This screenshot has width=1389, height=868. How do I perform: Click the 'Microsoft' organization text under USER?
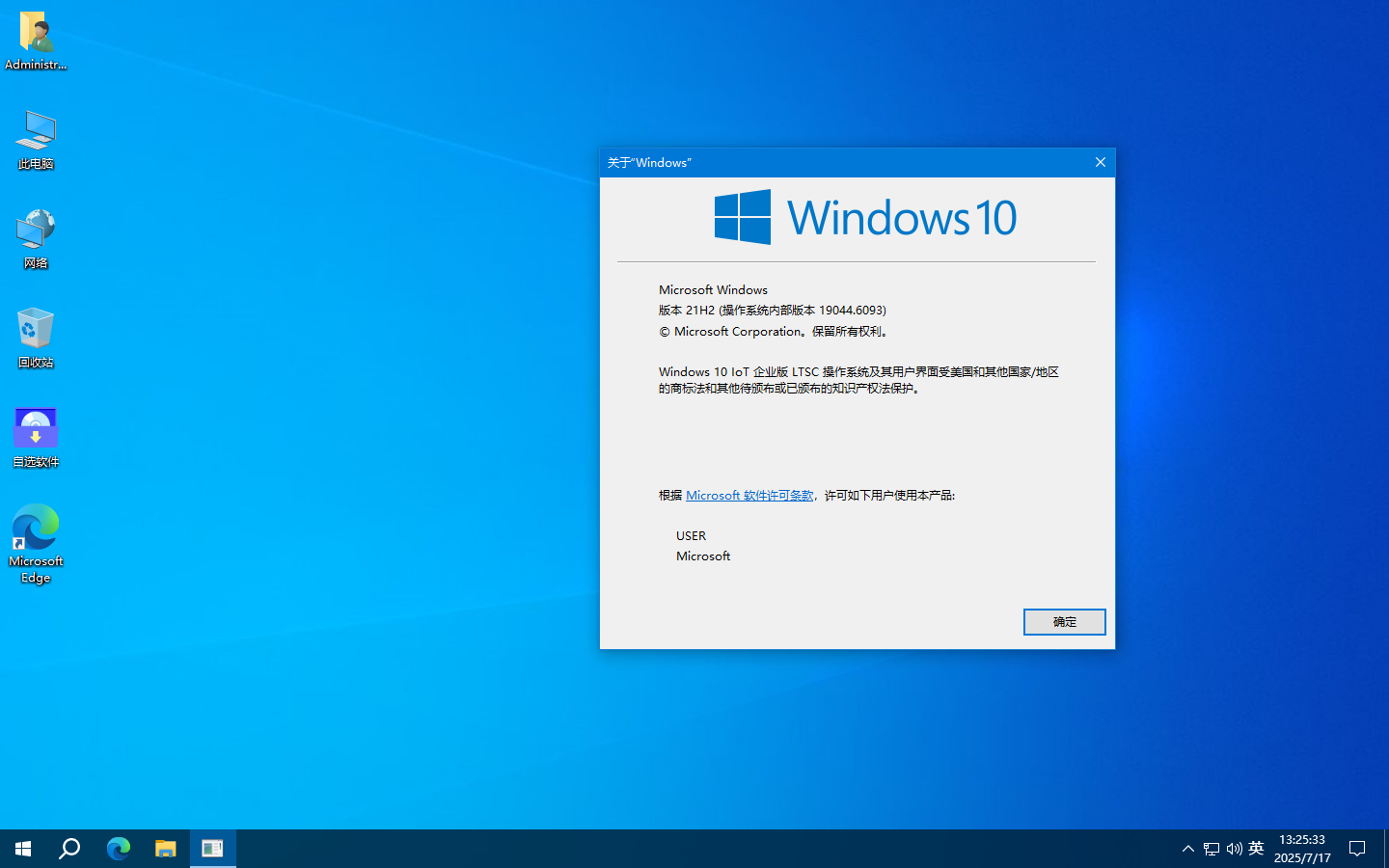pos(703,556)
